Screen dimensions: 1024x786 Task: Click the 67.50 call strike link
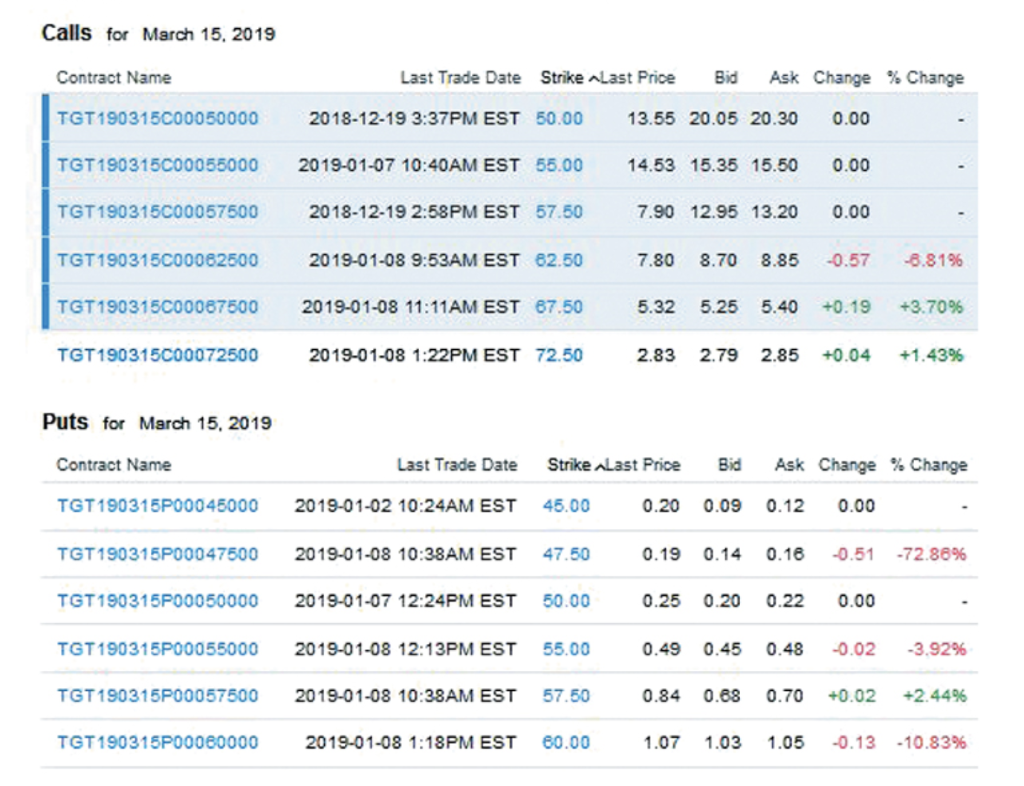[559, 307]
